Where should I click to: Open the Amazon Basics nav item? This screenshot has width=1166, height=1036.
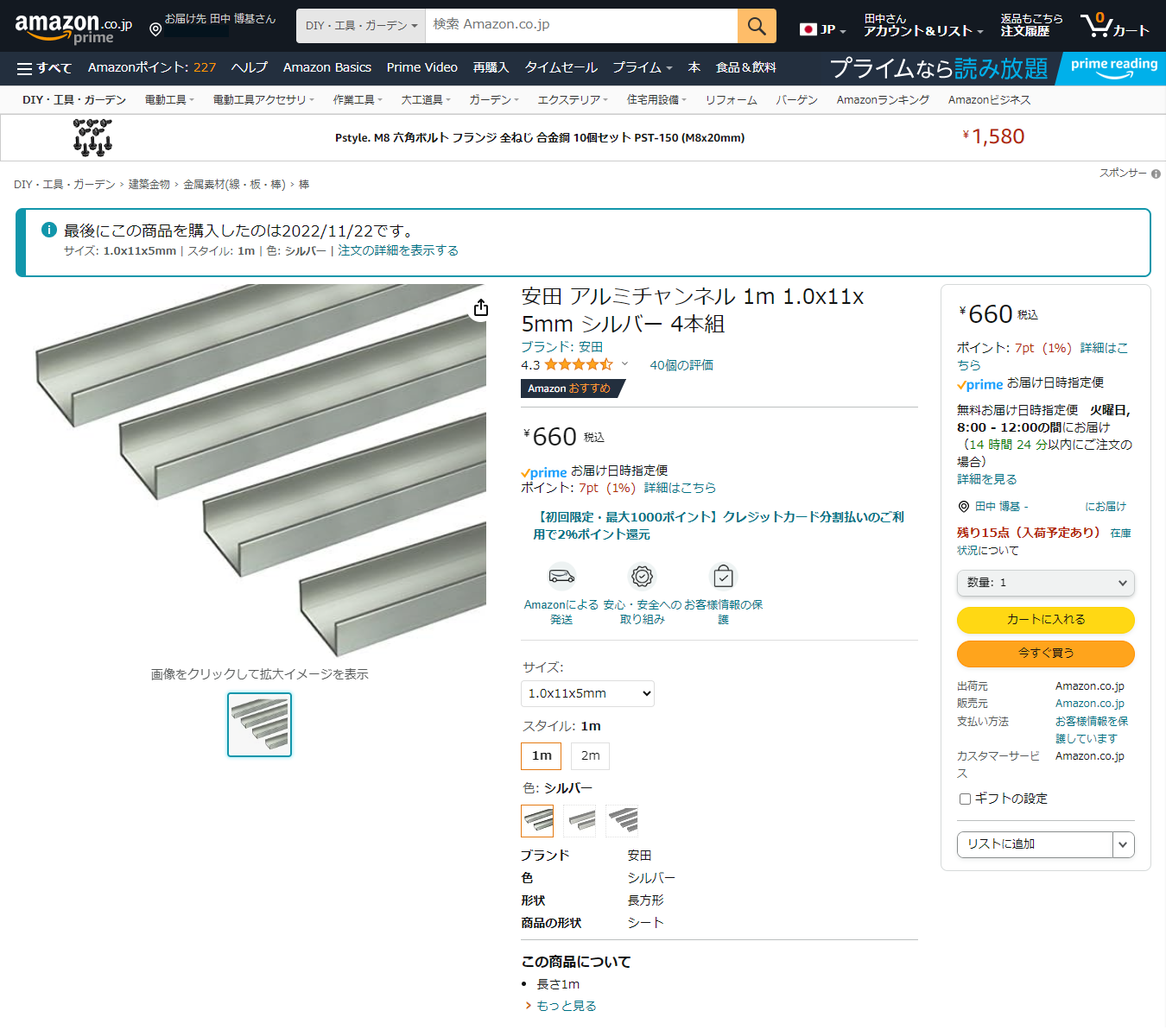[x=327, y=67]
